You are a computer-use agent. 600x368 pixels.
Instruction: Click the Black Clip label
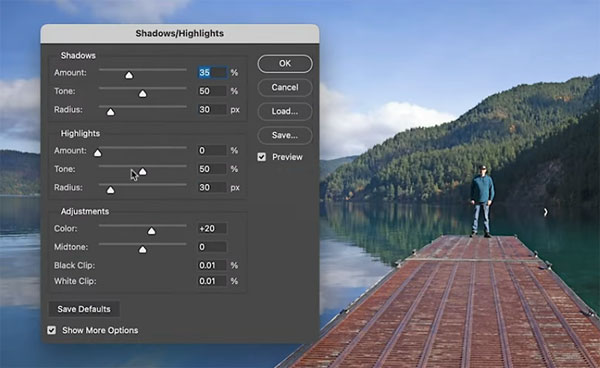point(74,265)
